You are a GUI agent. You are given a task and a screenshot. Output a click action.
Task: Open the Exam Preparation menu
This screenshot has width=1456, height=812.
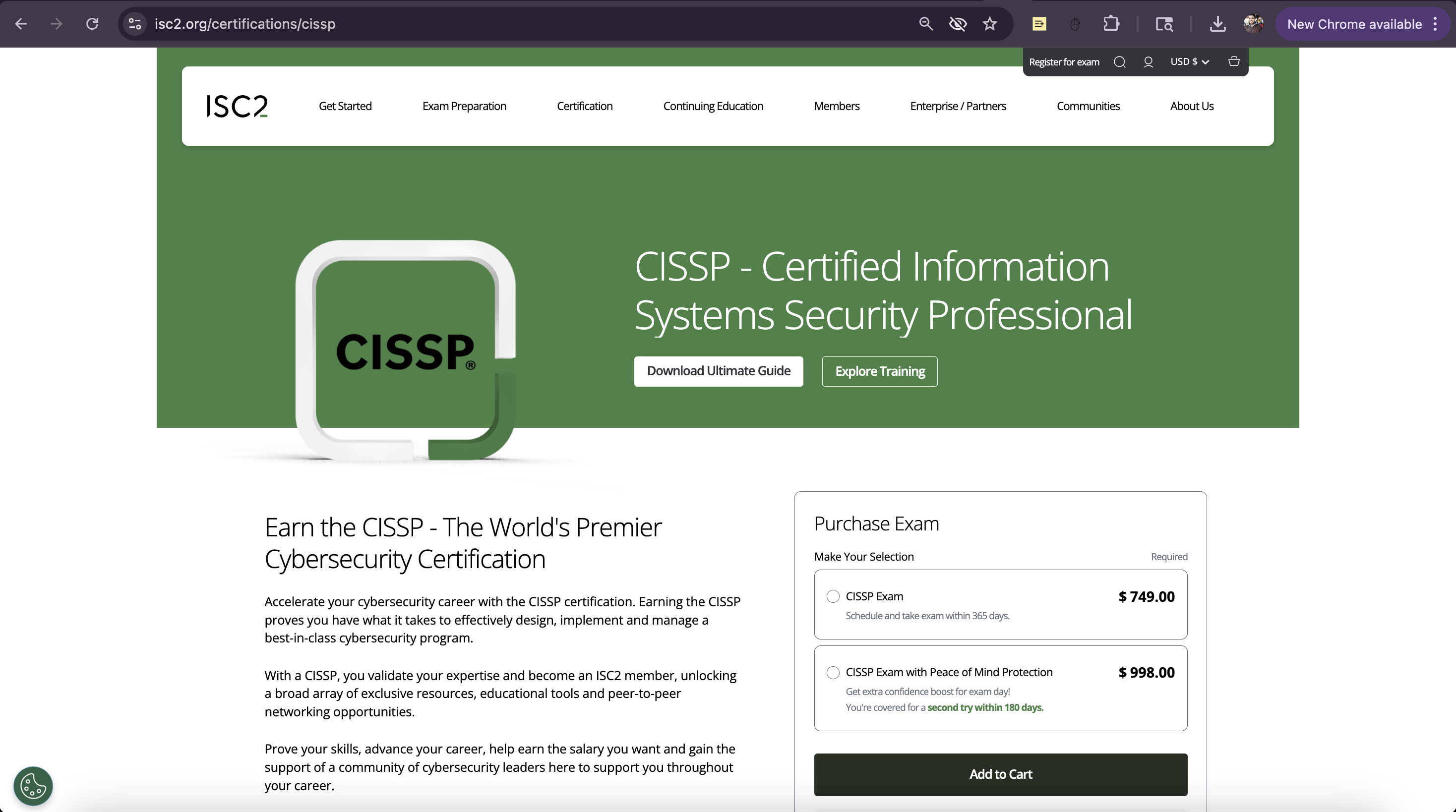[464, 106]
